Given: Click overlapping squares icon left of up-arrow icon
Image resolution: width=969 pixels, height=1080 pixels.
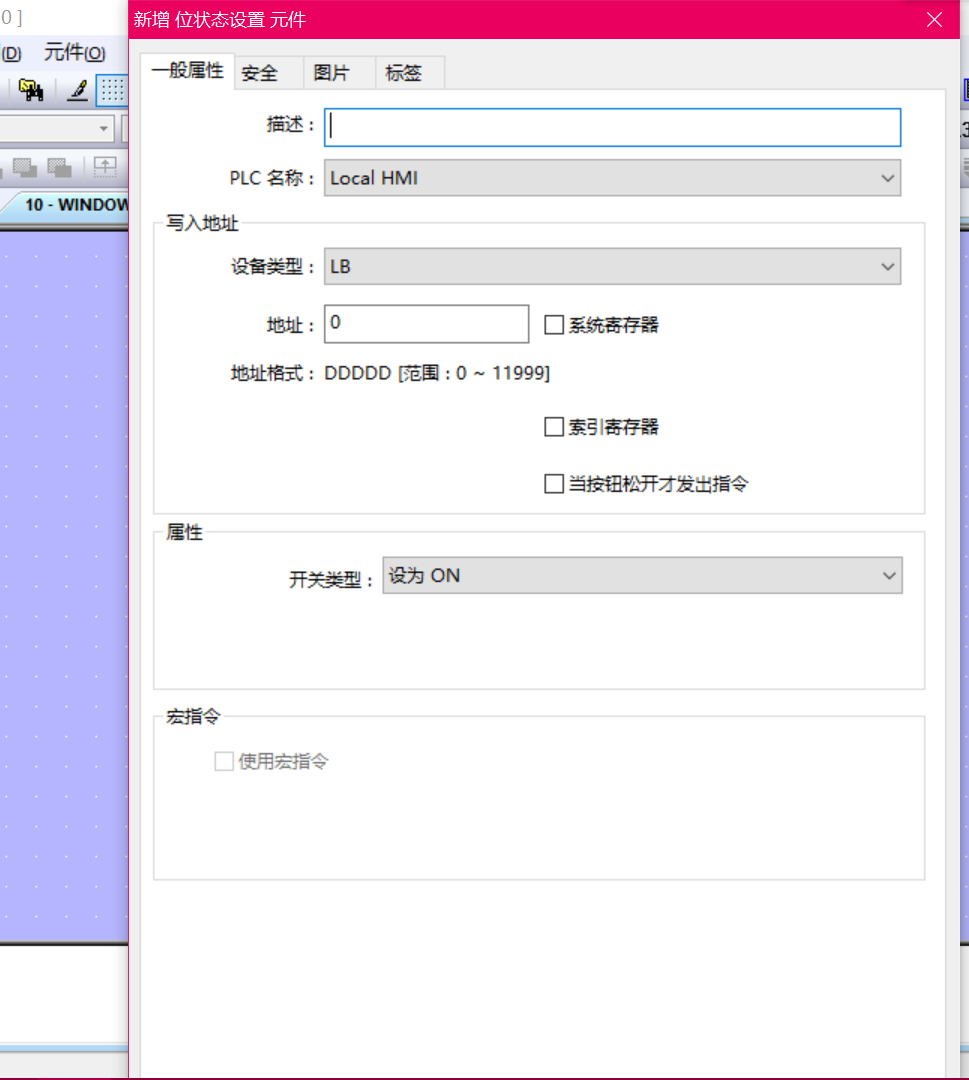Looking at the screenshot, I should coord(59,166).
